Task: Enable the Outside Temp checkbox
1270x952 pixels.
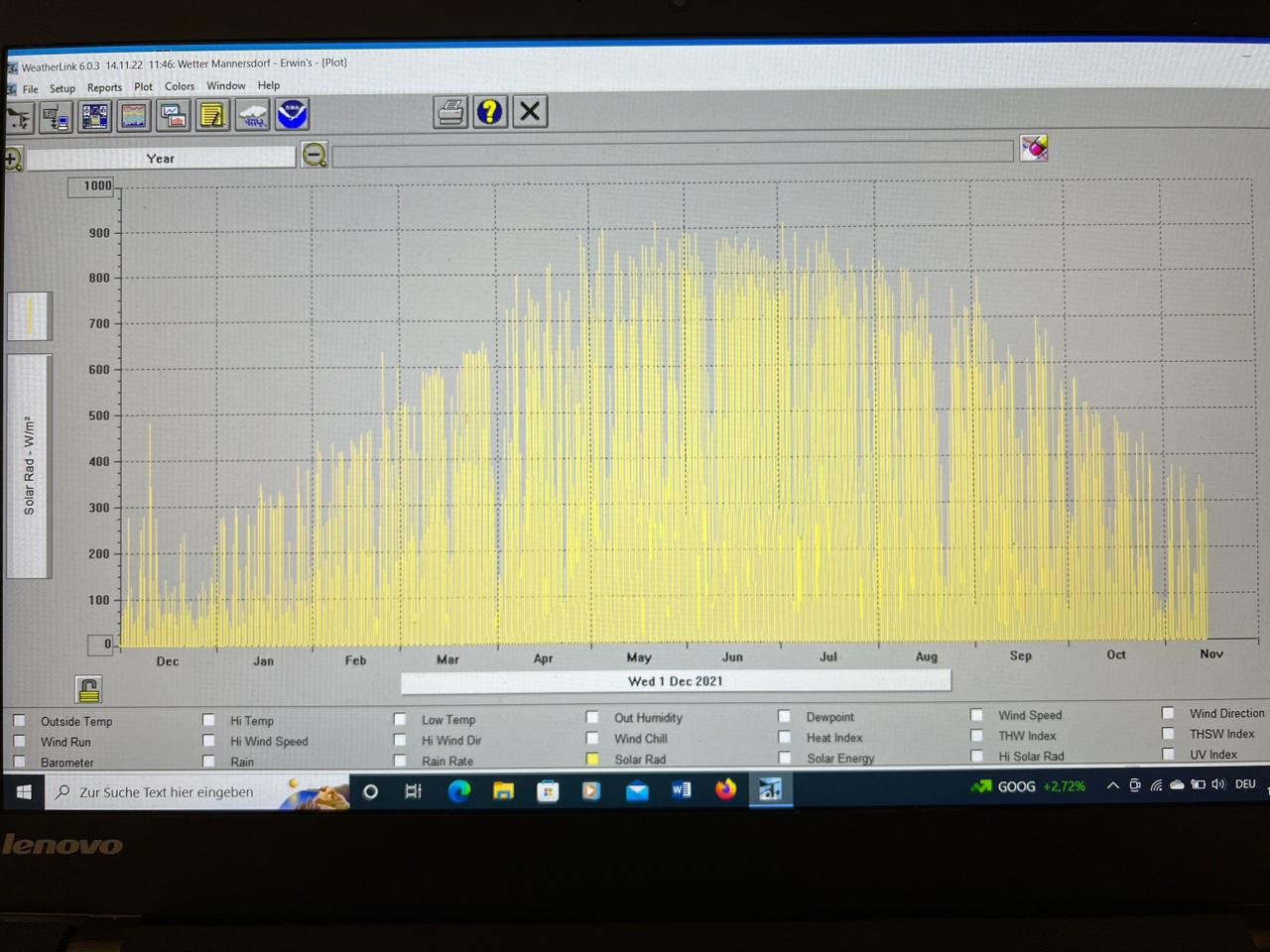Action: pyautogui.click(x=19, y=721)
